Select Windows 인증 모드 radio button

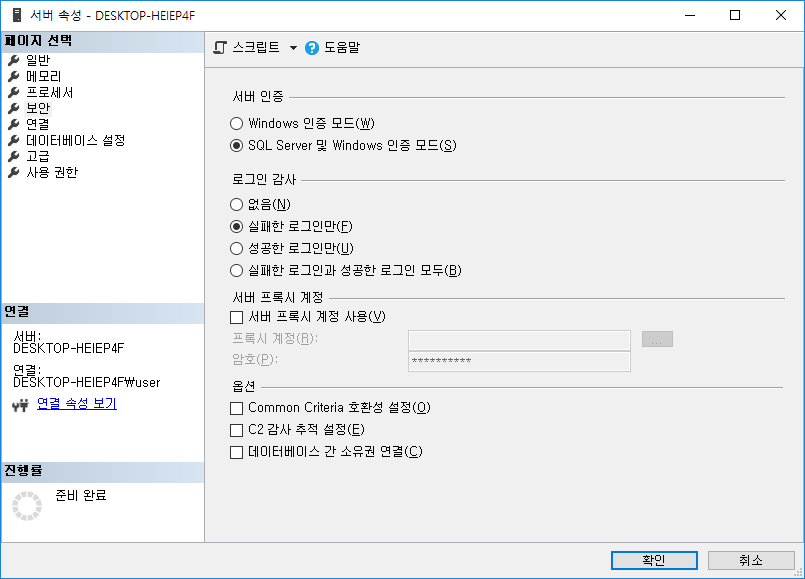[x=236, y=124]
